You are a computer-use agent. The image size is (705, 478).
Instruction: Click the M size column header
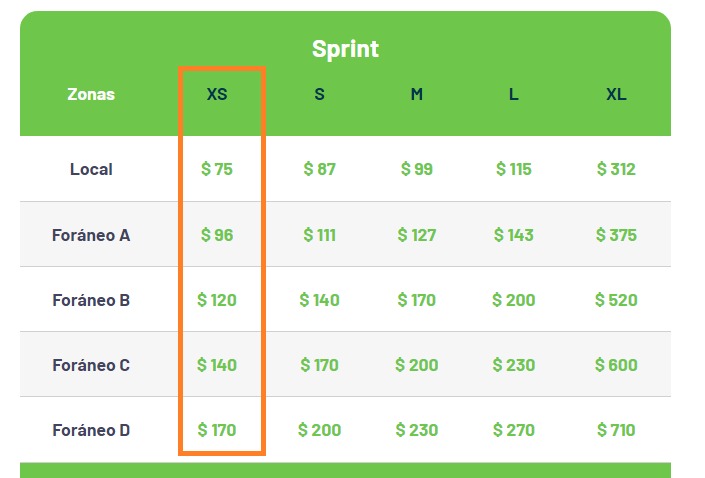416,95
